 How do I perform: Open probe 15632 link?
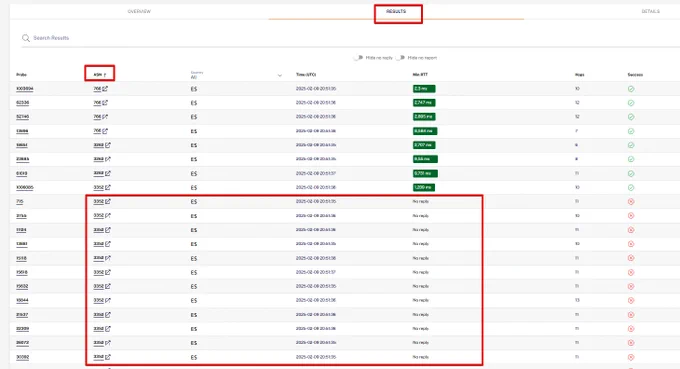(x=22, y=286)
